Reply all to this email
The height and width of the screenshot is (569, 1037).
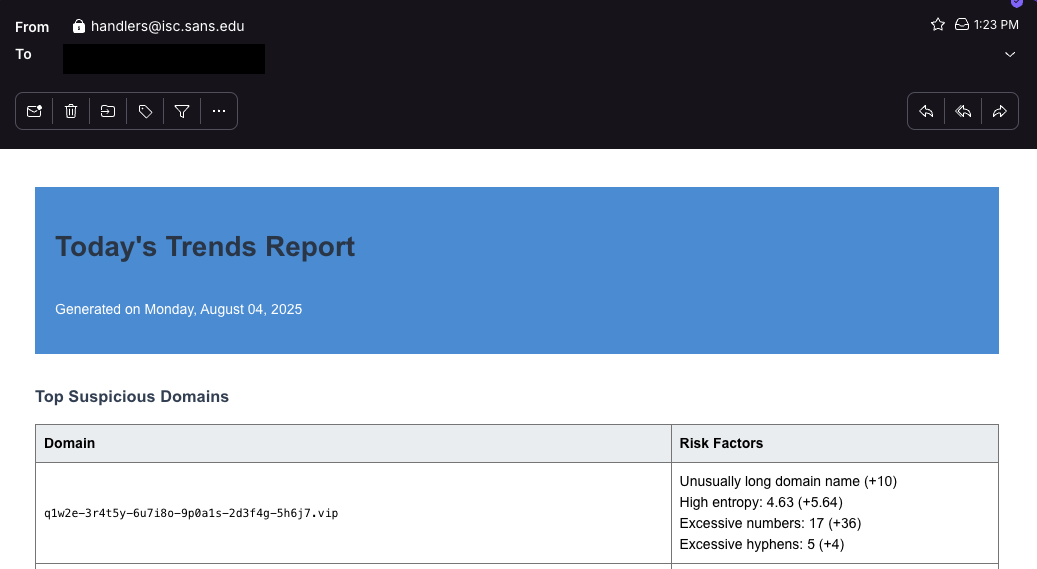tap(963, 112)
